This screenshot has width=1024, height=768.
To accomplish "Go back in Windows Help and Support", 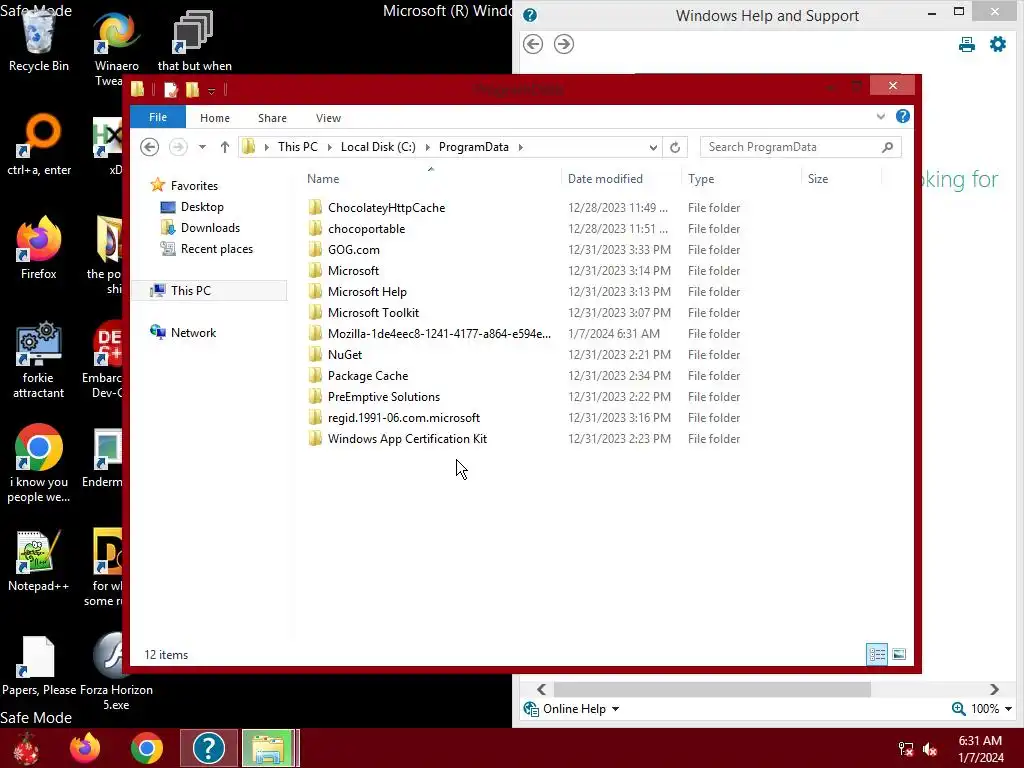I will click(x=533, y=44).
